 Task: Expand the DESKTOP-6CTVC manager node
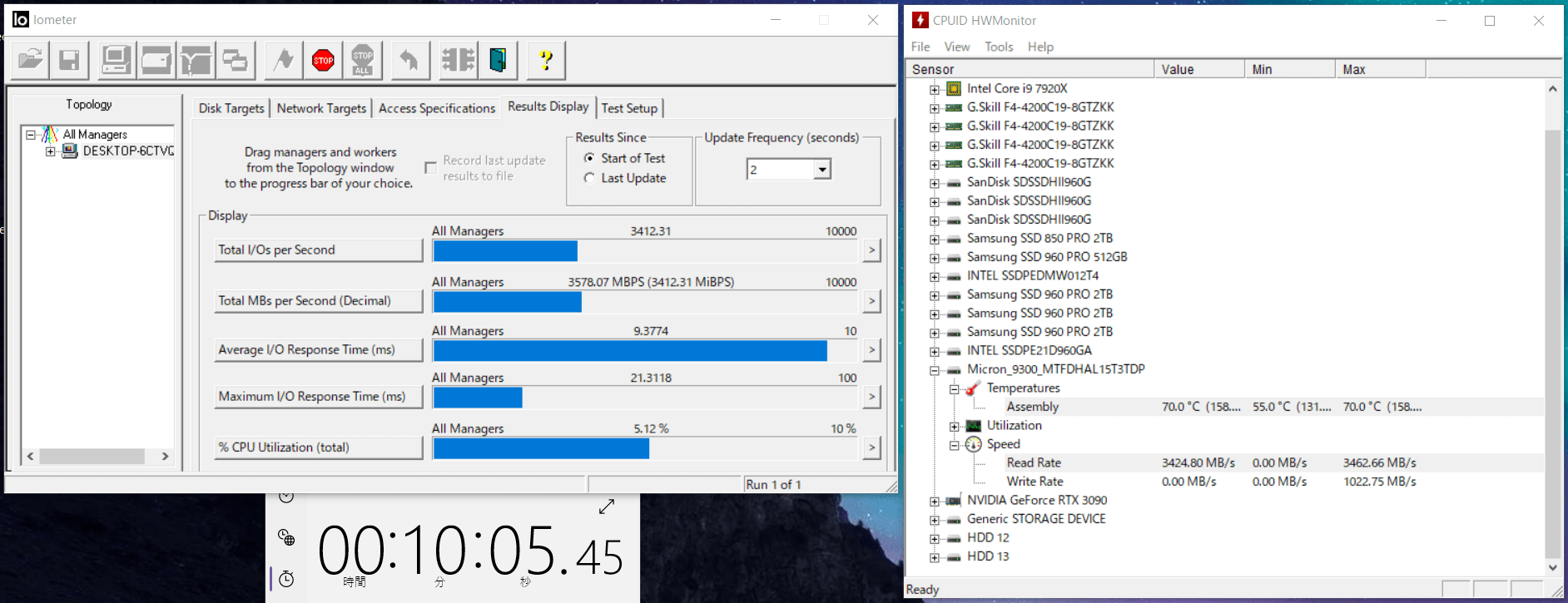pyautogui.click(x=51, y=151)
